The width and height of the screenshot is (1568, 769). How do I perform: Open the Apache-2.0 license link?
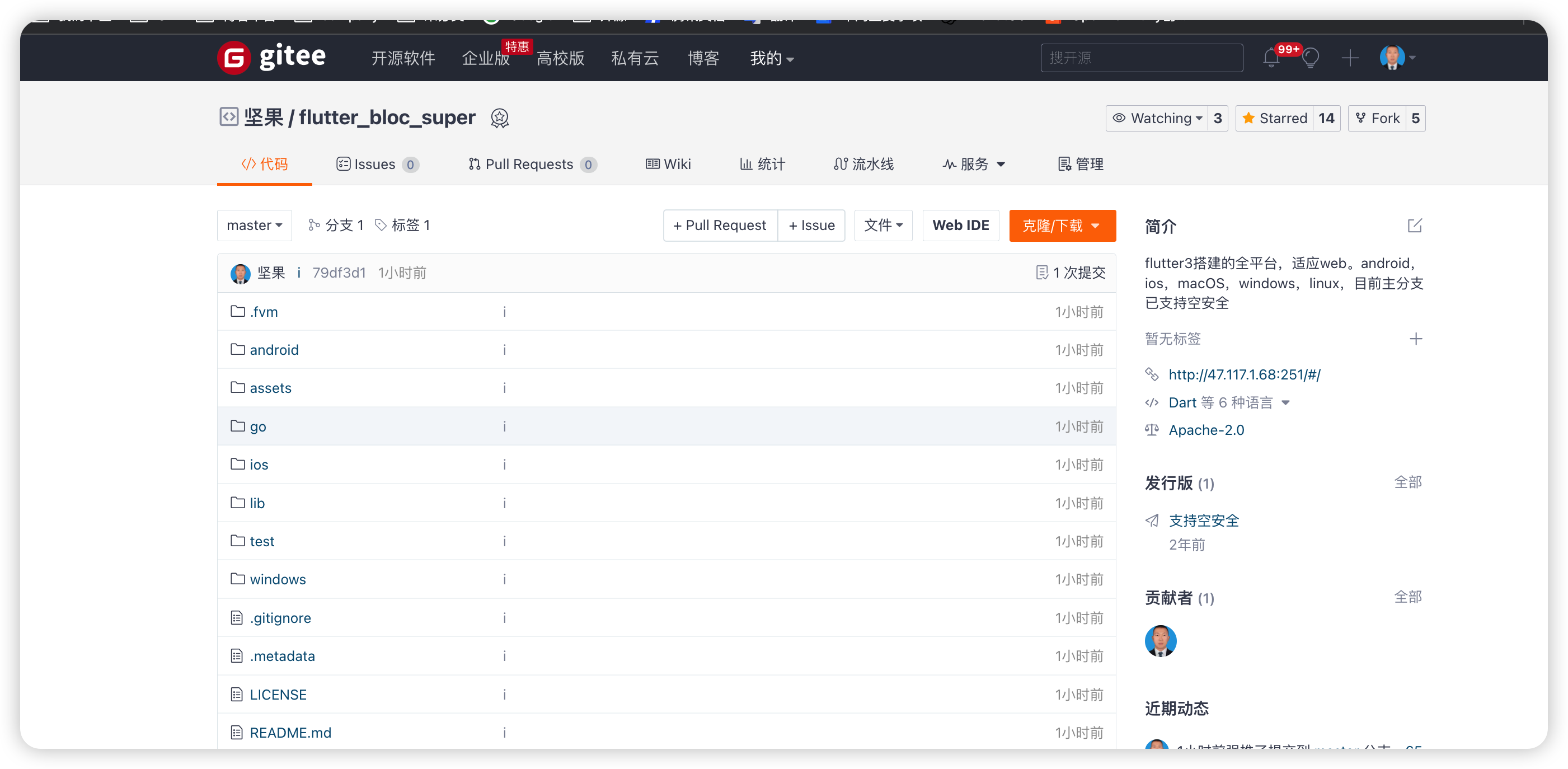[x=1206, y=430]
